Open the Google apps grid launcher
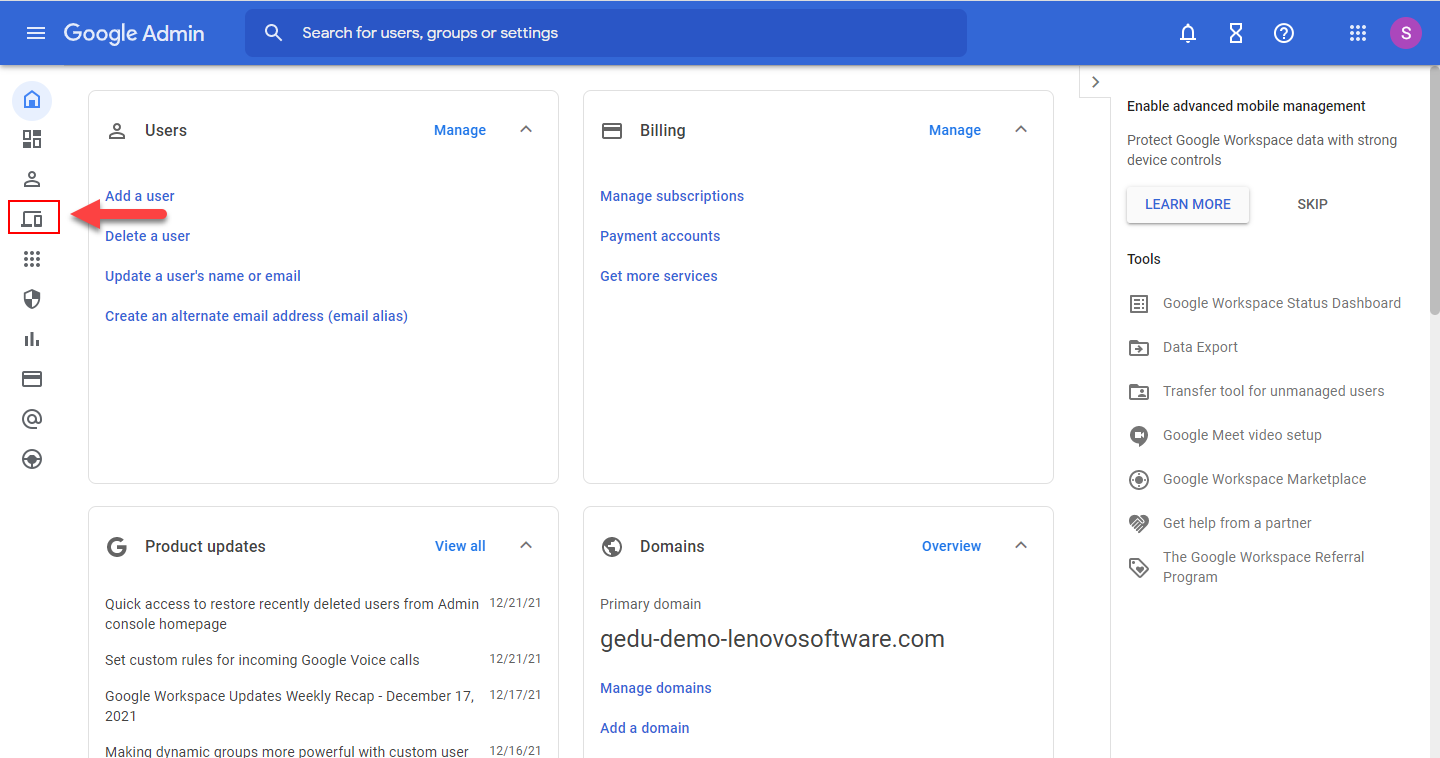Image resolution: width=1440 pixels, height=758 pixels. [x=1357, y=33]
